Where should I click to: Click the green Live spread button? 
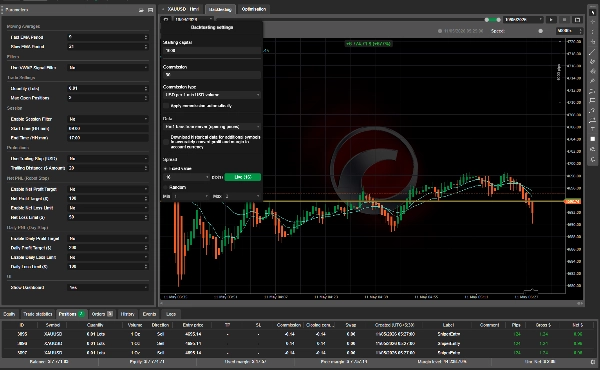click(243, 177)
